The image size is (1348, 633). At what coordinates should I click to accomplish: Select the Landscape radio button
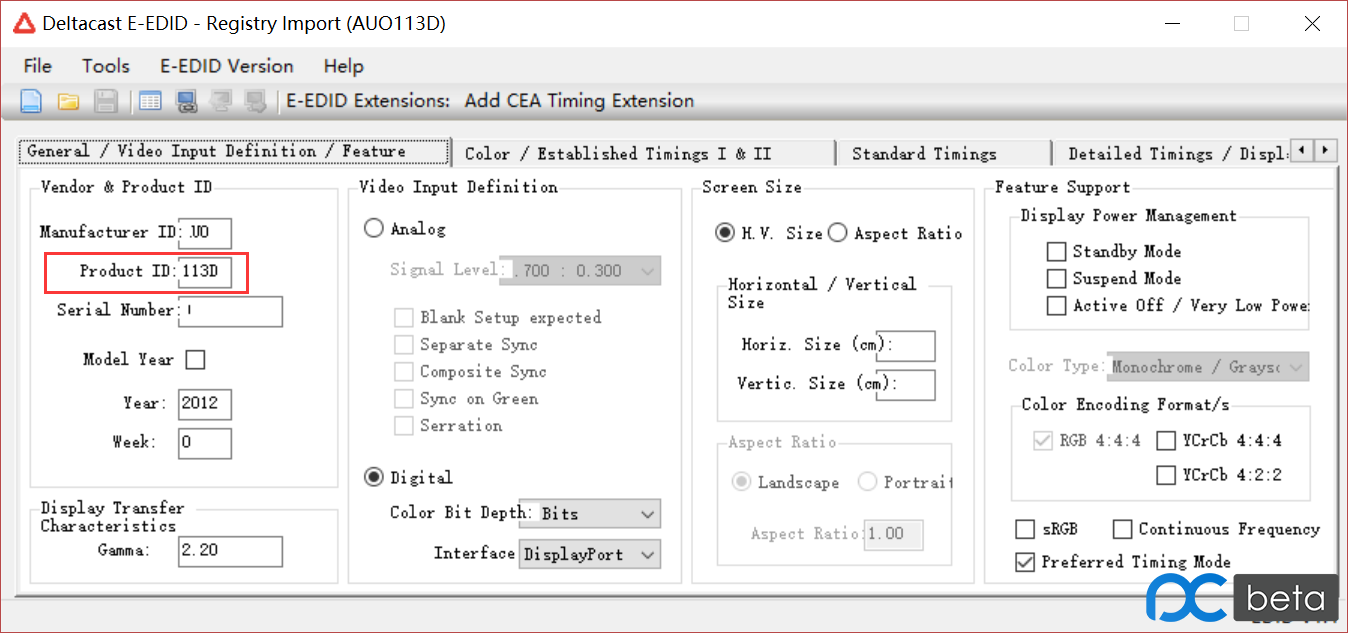click(x=742, y=482)
